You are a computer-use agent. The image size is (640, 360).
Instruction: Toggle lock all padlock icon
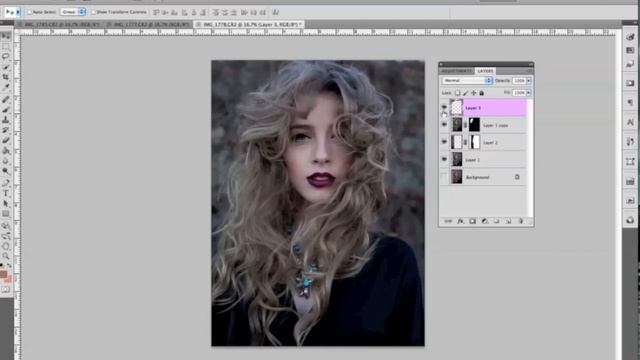[x=482, y=93]
